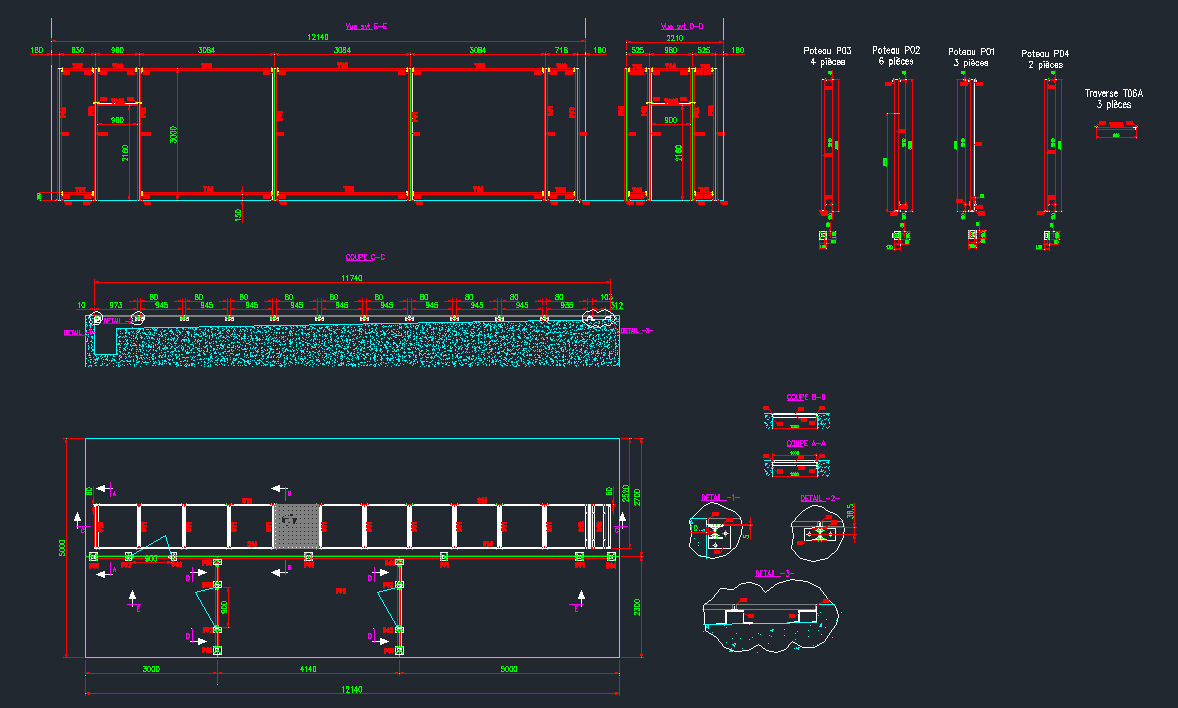Select the 11740 dimension text
Screen dimensions: 1178x708
(x=352, y=277)
